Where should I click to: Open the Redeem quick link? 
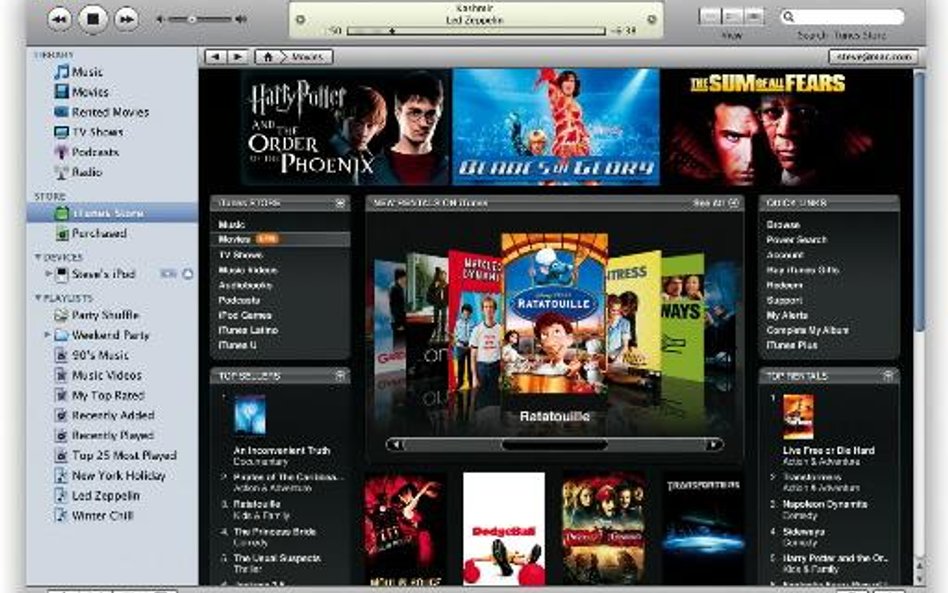[x=784, y=285]
